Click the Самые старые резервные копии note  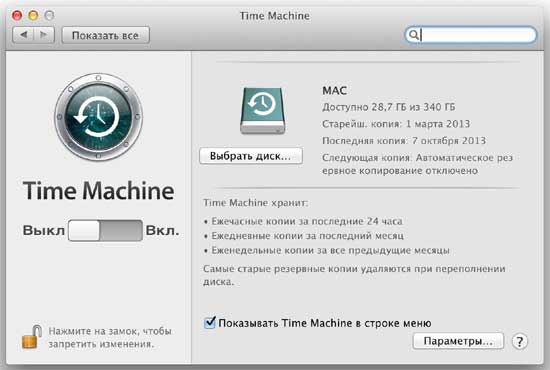click(x=354, y=275)
